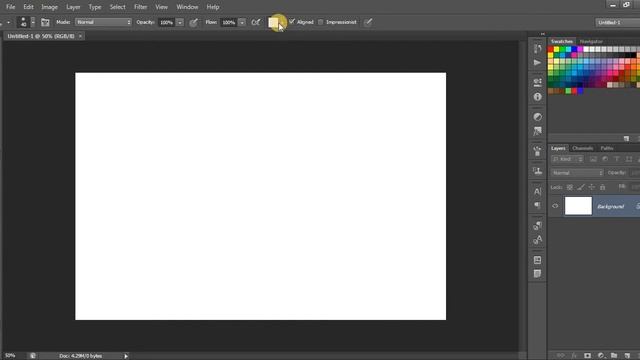The image size is (640, 360).
Task: Select the Untitled-1 document tab
Action: (41, 36)
